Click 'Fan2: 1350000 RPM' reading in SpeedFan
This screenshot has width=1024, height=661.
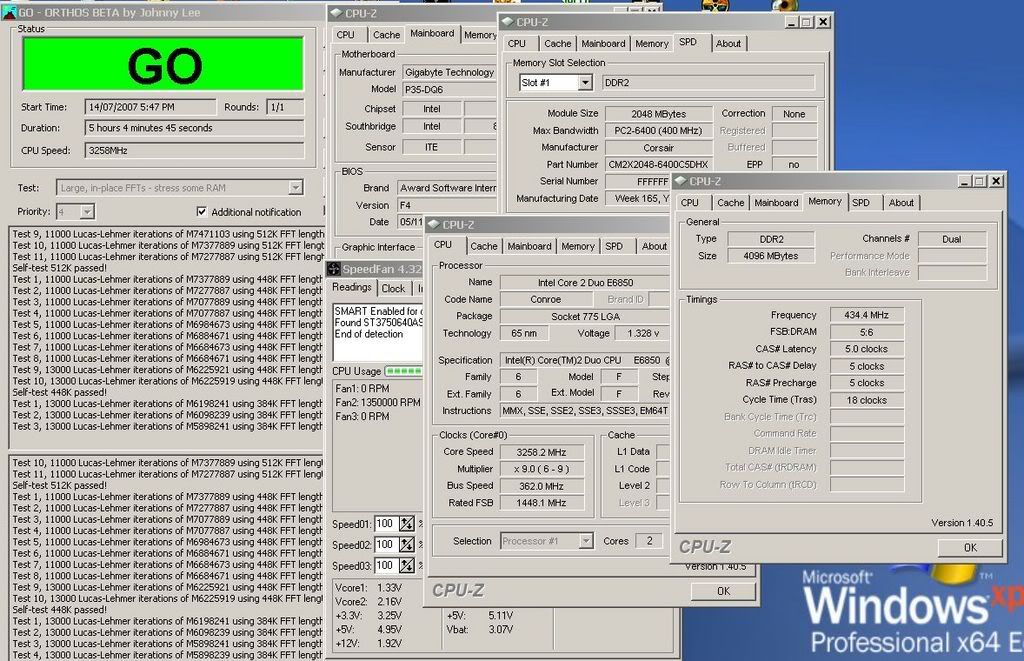377,402
